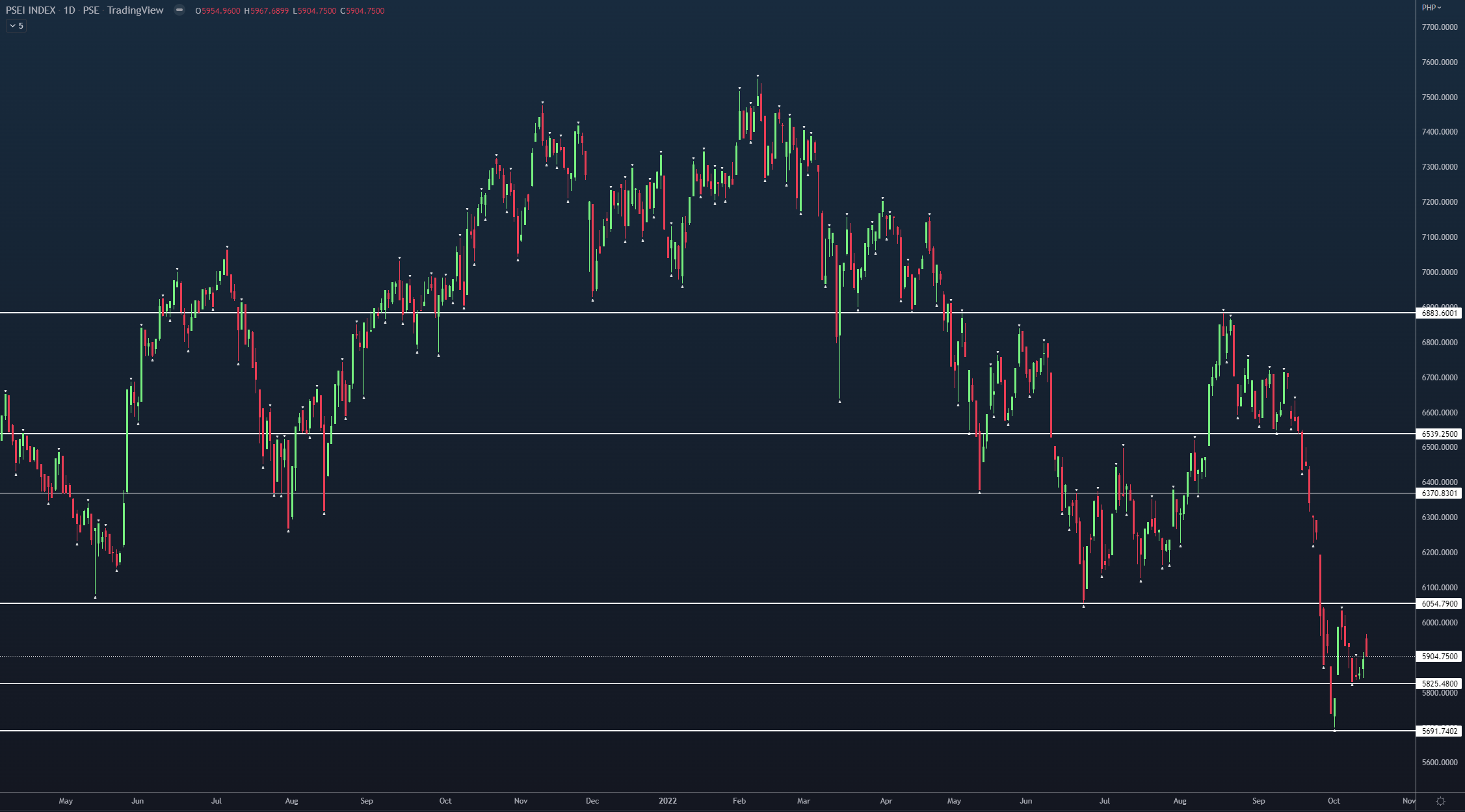Image resolution: width=1465 pixels, height=812 pixels.
Task: Click the market status dash icon
Action: [x=179, y=10]
